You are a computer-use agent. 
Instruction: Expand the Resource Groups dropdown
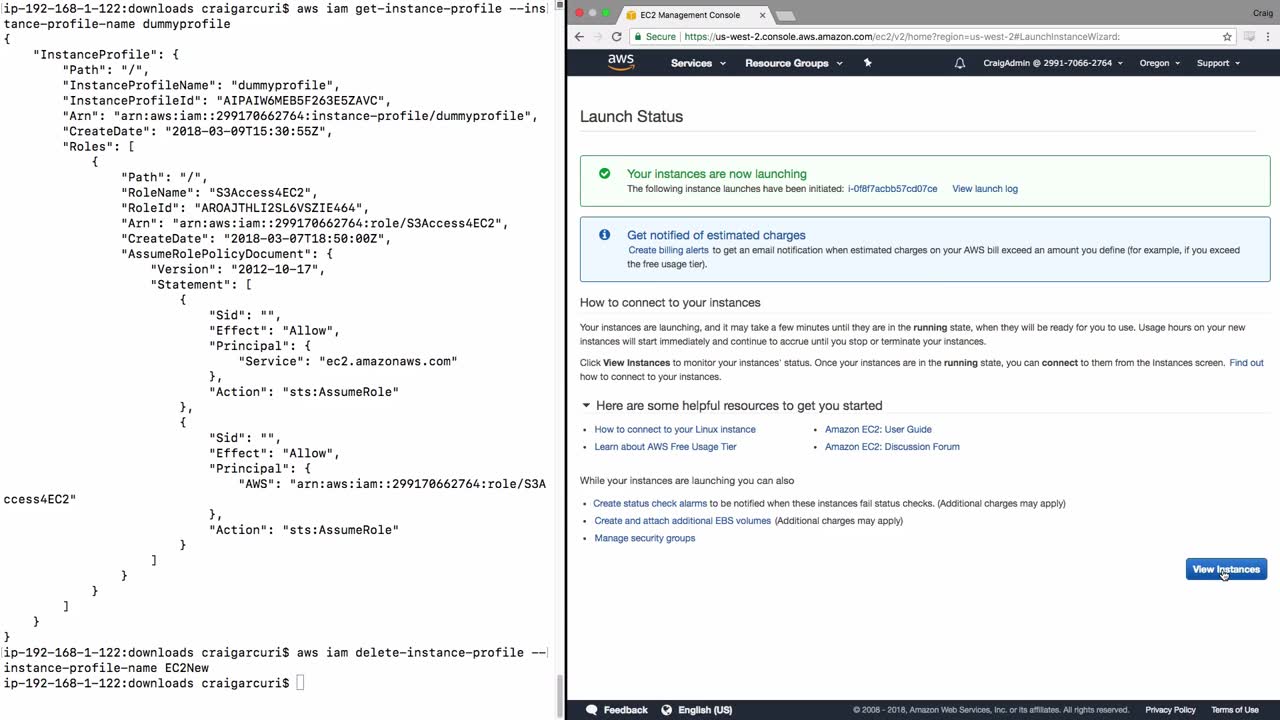(794, 63)
